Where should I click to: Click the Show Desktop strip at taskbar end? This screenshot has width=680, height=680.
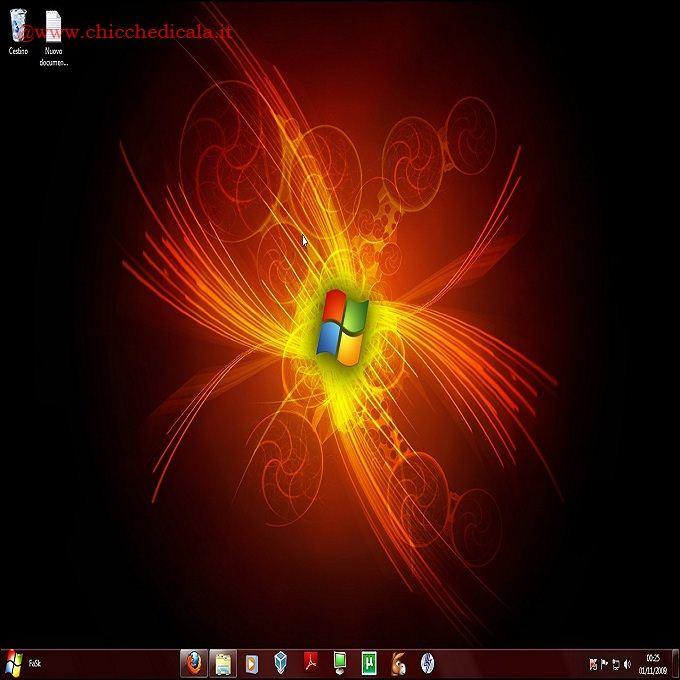(x=677, y=663)
